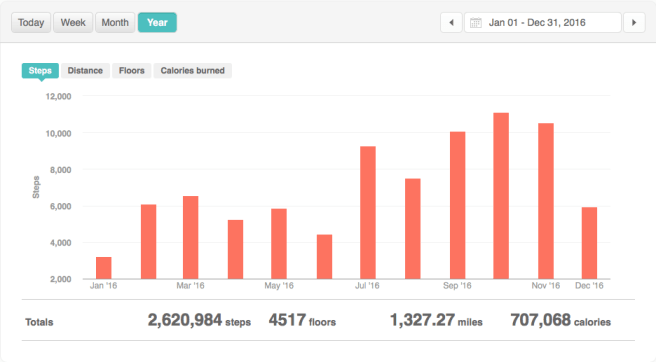Screen dimensions: 656x362
Task: Select the Today view button
Action: [31, 23]
